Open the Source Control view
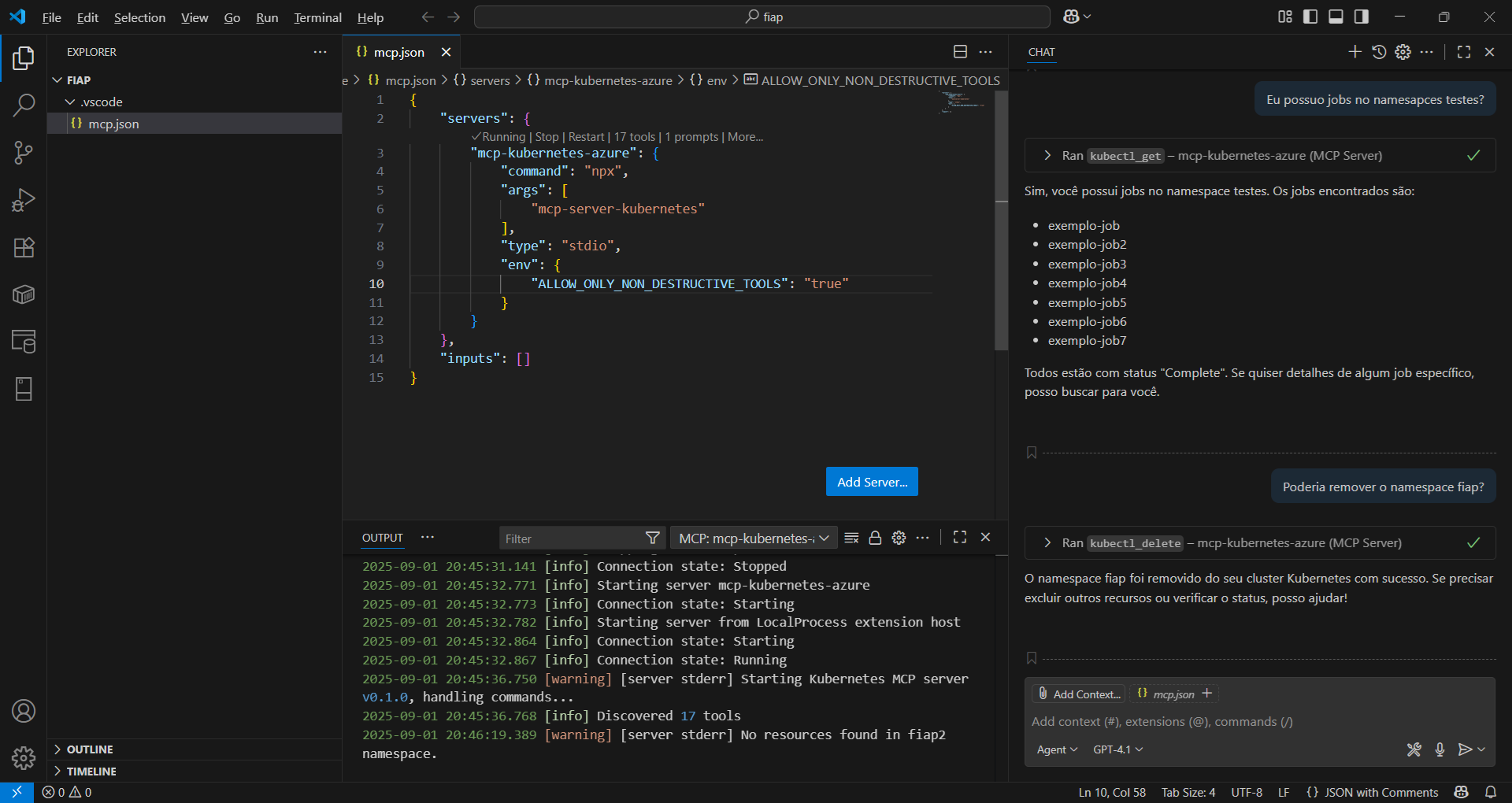The image size is (1512, 803). pos(24,153)
